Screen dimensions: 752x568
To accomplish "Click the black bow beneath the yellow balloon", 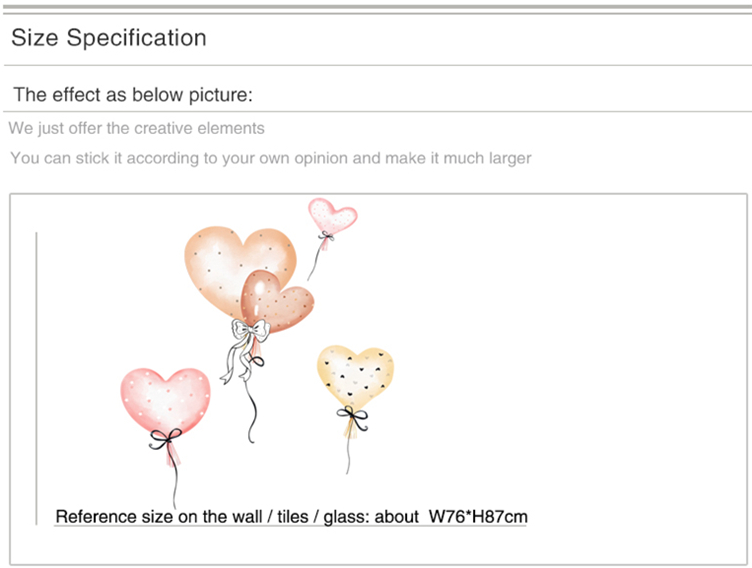I will pos(351,413).
